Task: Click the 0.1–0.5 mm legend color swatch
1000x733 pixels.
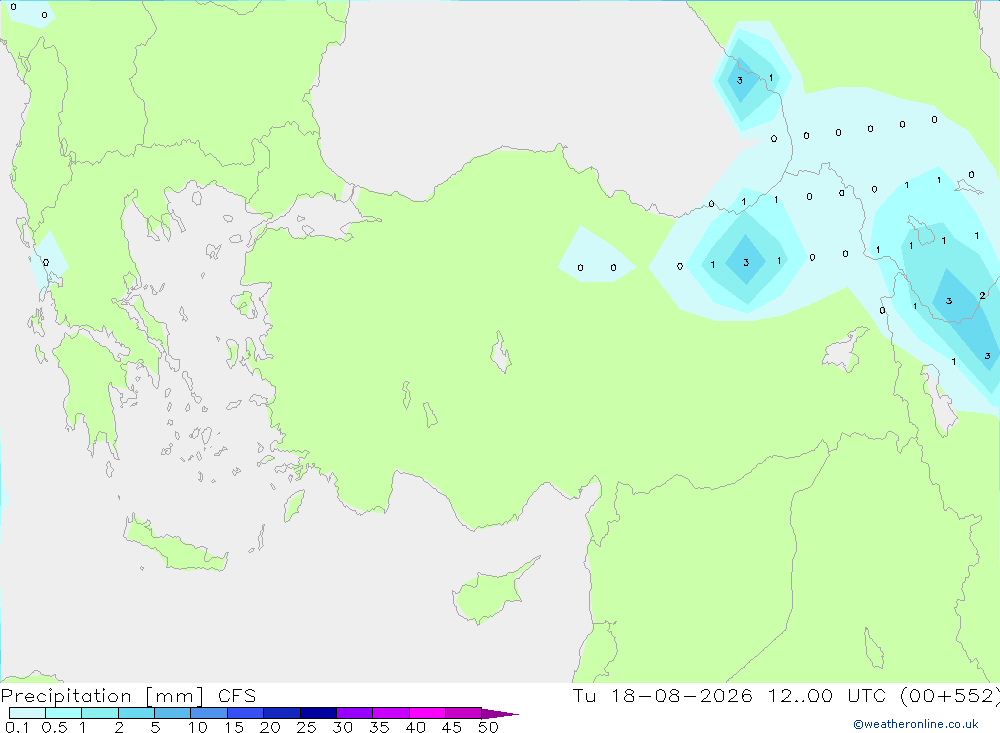Action: [x=27, y=713]
